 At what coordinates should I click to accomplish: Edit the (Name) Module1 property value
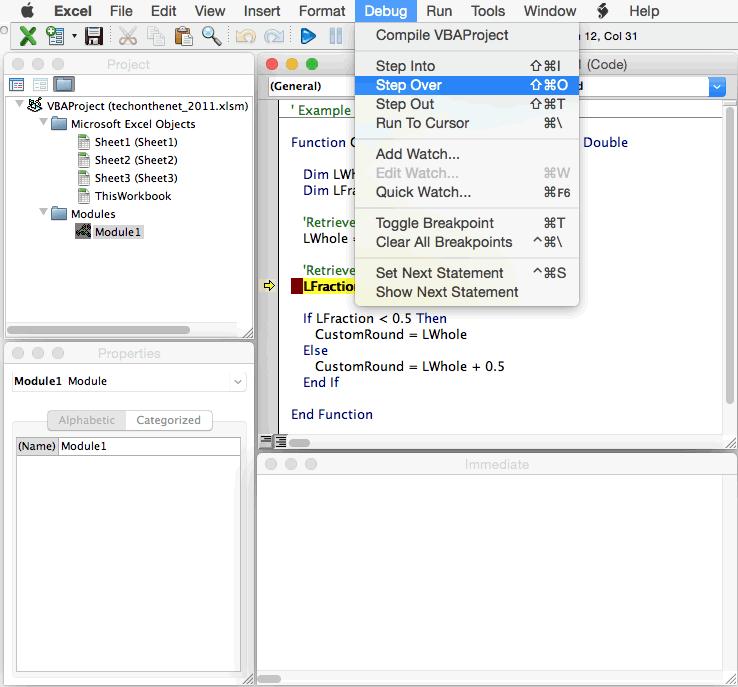[x=149, y=446]
